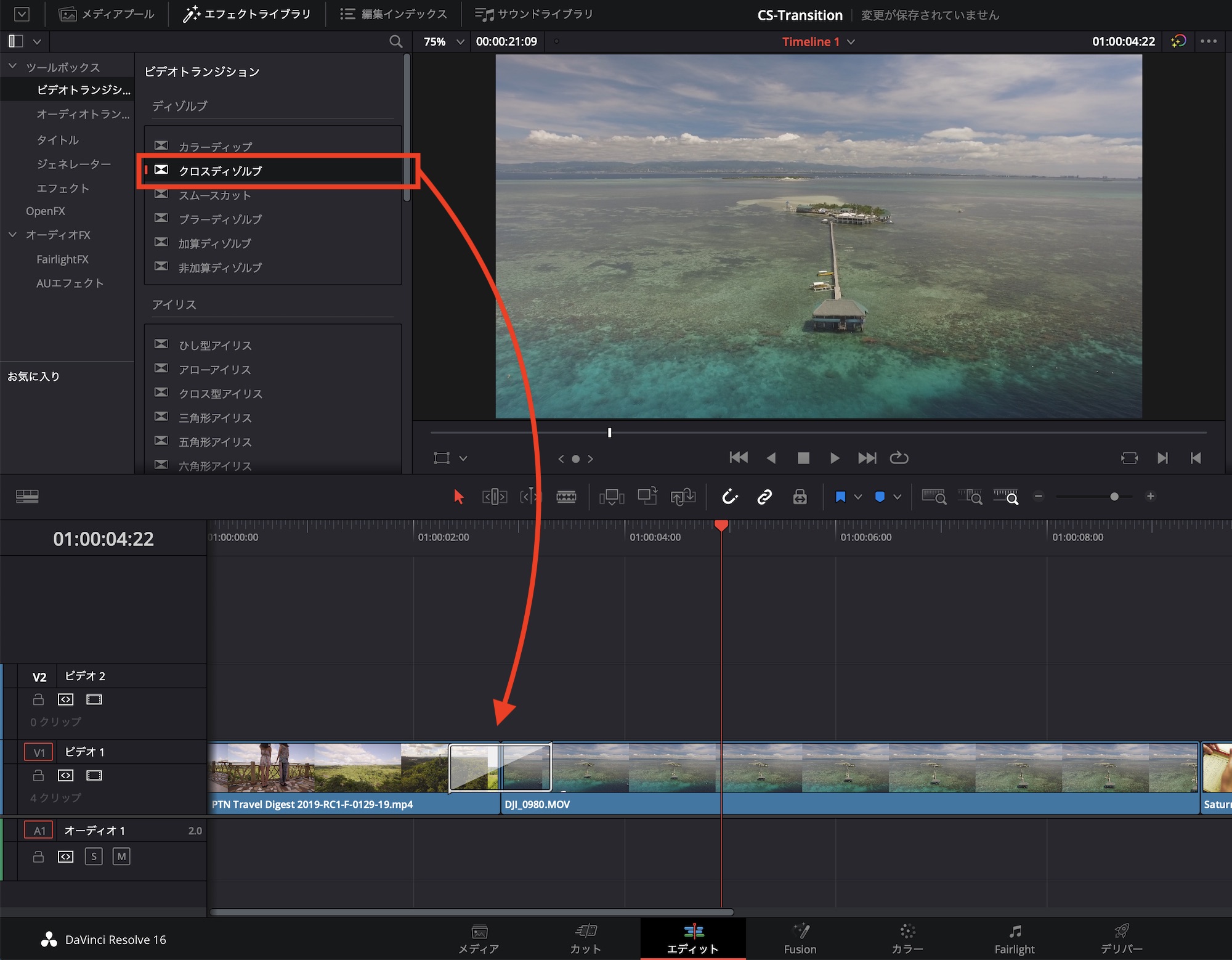Toggle the snapping magnet icon
The height and width of the screenshot is (960, 1232).
point(729,497)
